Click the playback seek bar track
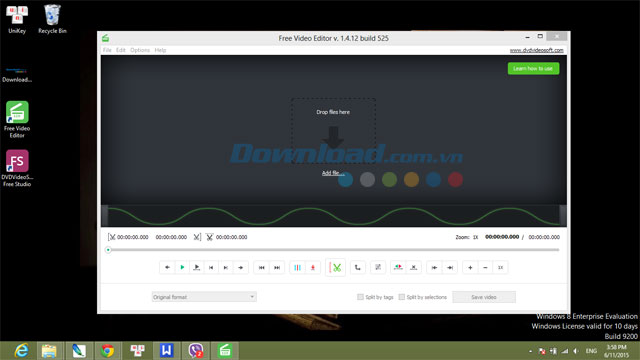 pos(333,250)
